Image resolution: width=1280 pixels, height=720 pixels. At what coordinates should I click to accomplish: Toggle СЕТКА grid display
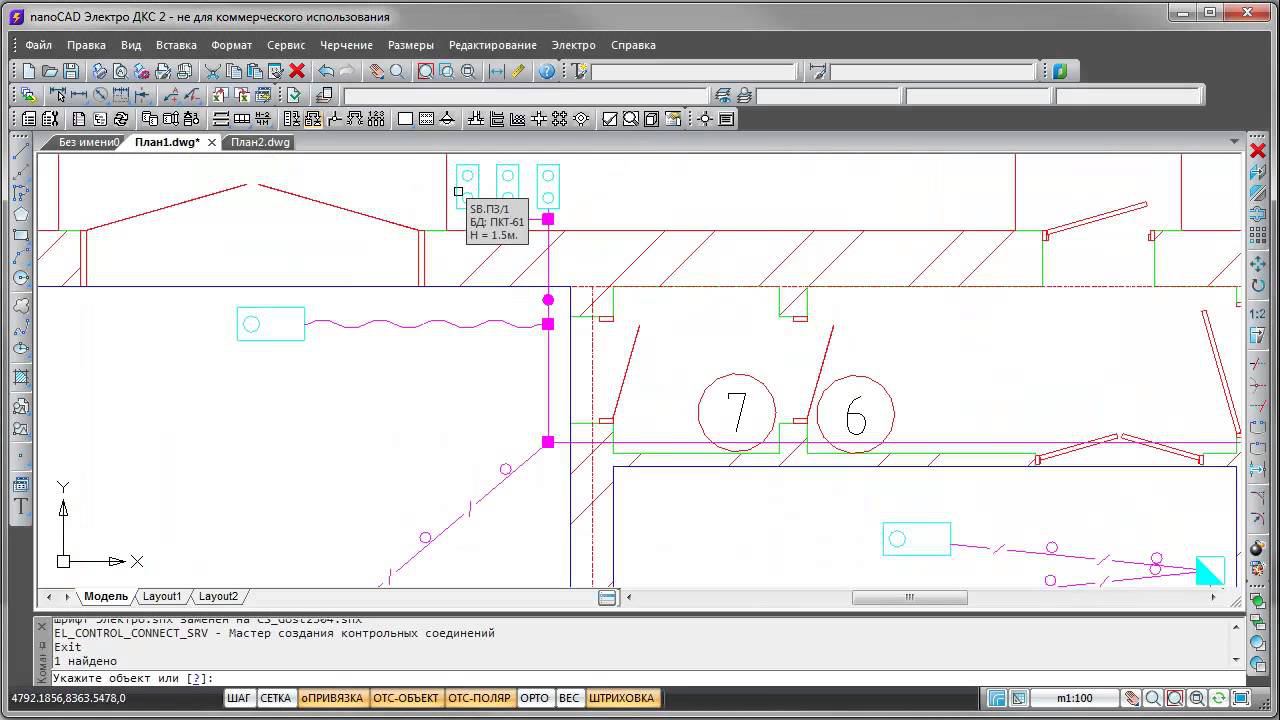pos(275,698)
